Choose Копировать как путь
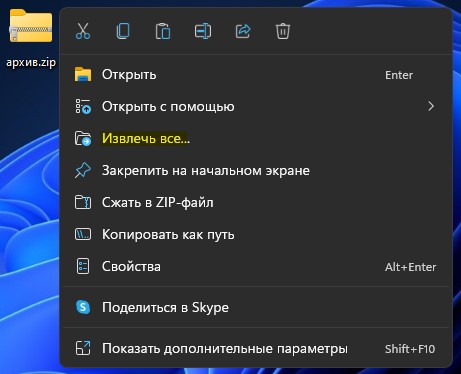 coord(256,235)
